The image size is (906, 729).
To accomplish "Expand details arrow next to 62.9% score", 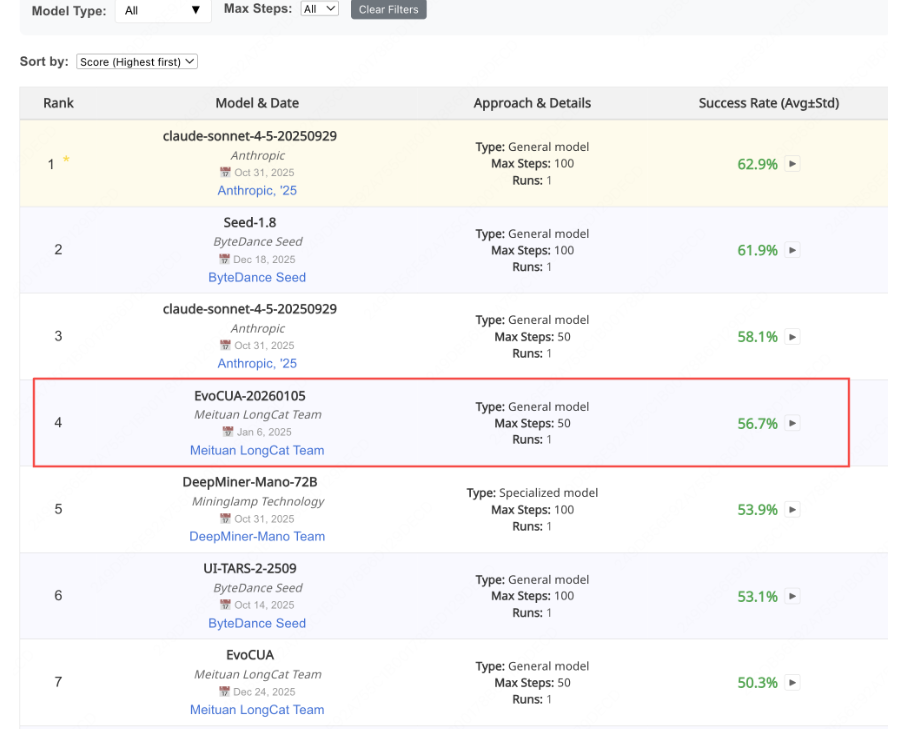I will [793, 164].
